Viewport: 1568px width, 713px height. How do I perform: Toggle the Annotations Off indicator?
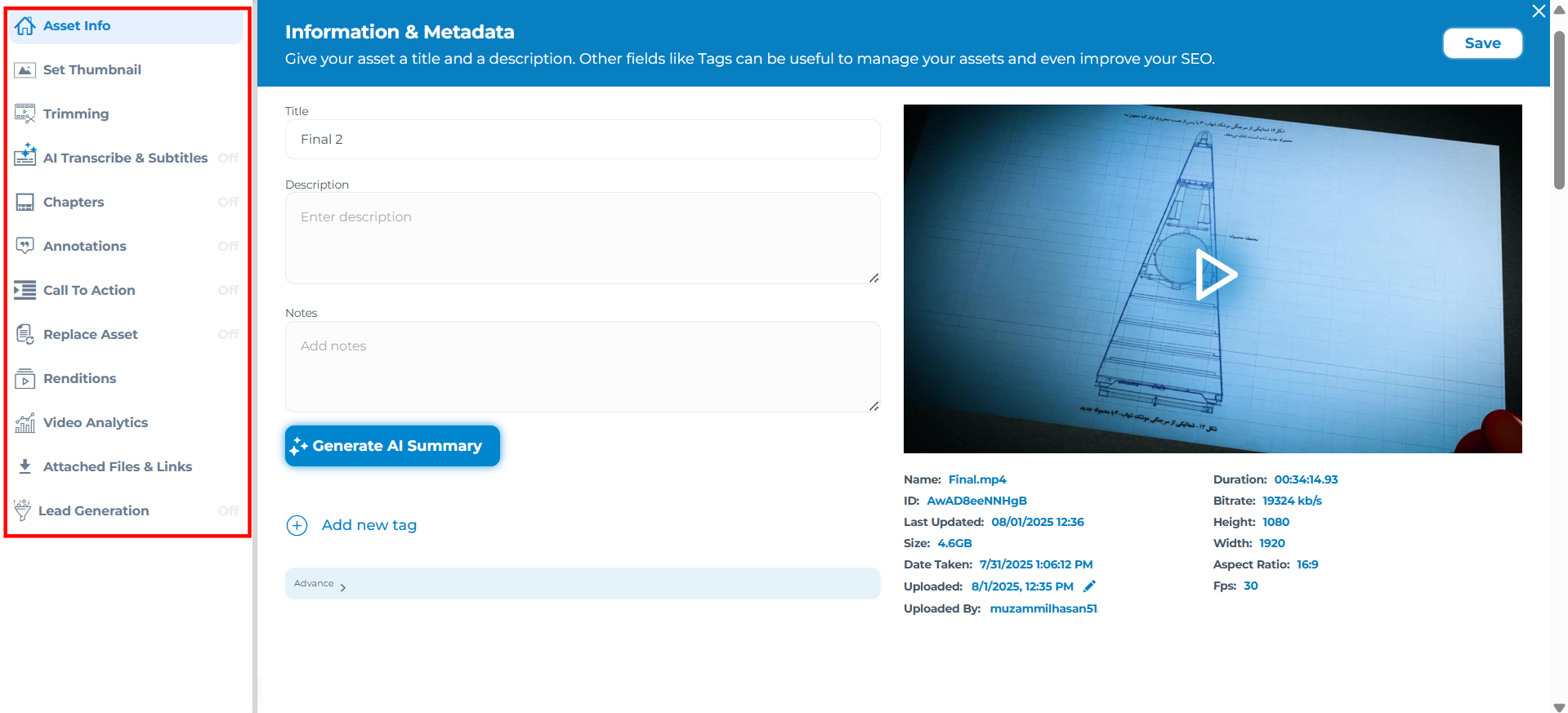click(229, 247)
